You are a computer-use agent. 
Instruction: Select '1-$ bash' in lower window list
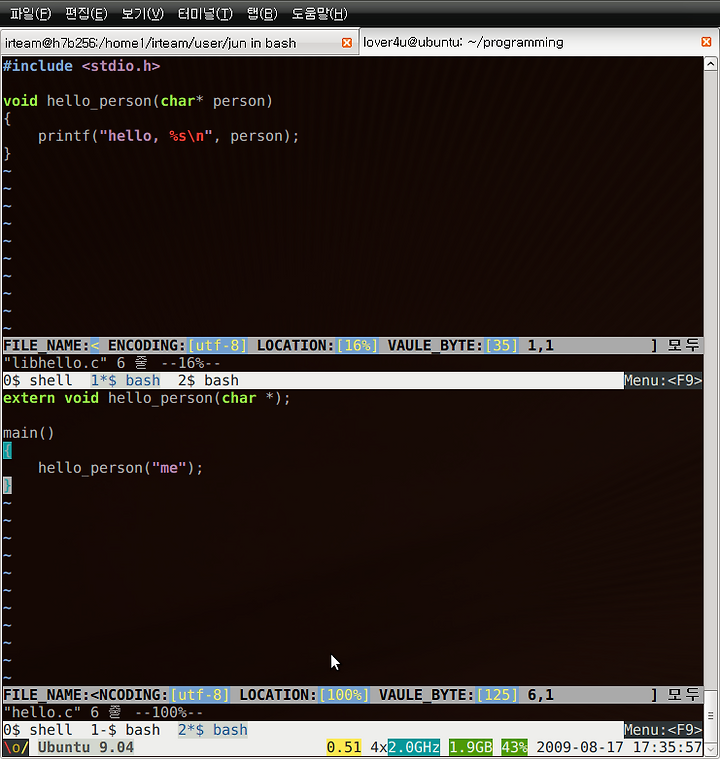[125, 729]
